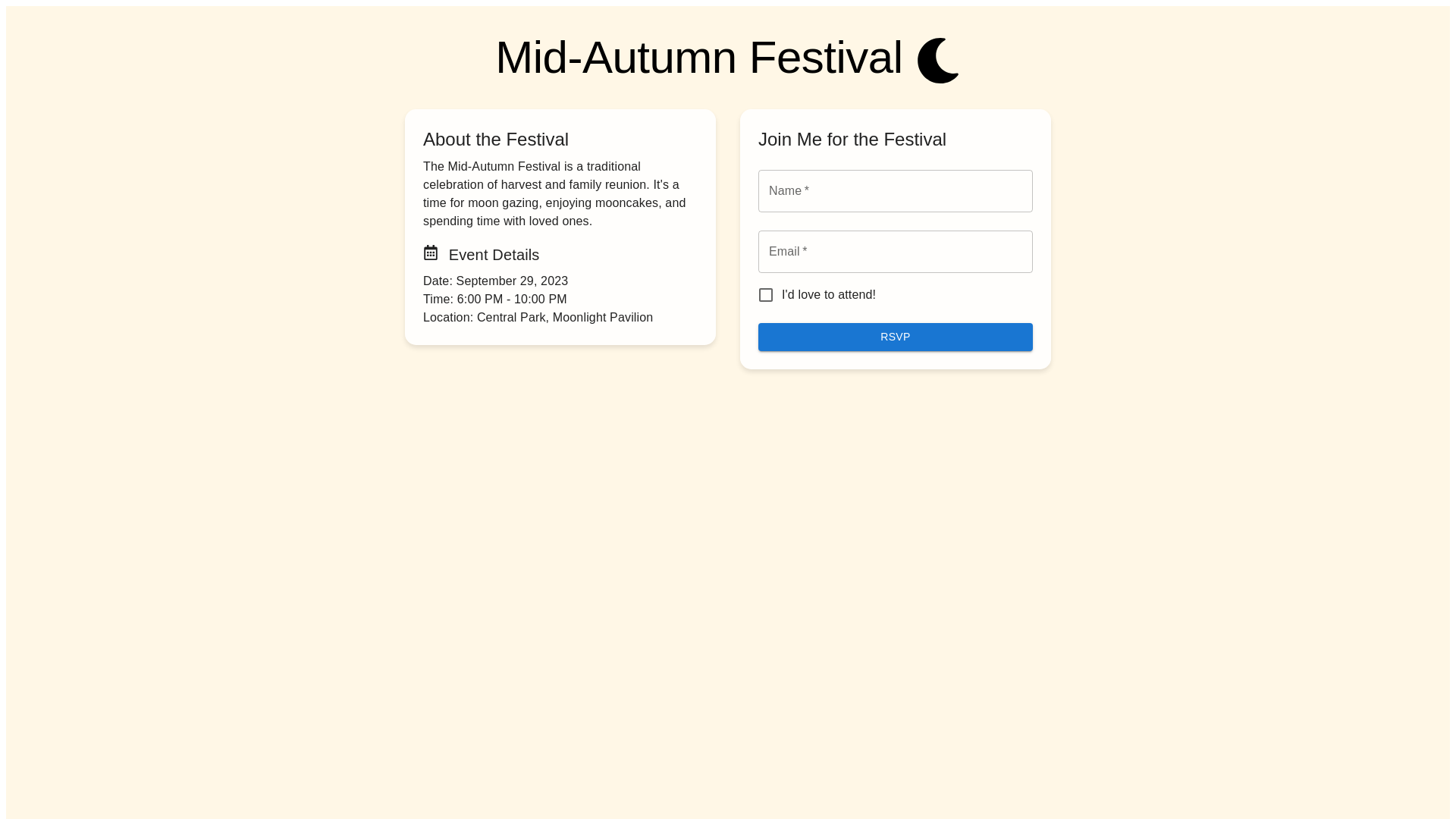Click the asterisk next to Name label
1456x819 pixels.
[x=807, y=190]
